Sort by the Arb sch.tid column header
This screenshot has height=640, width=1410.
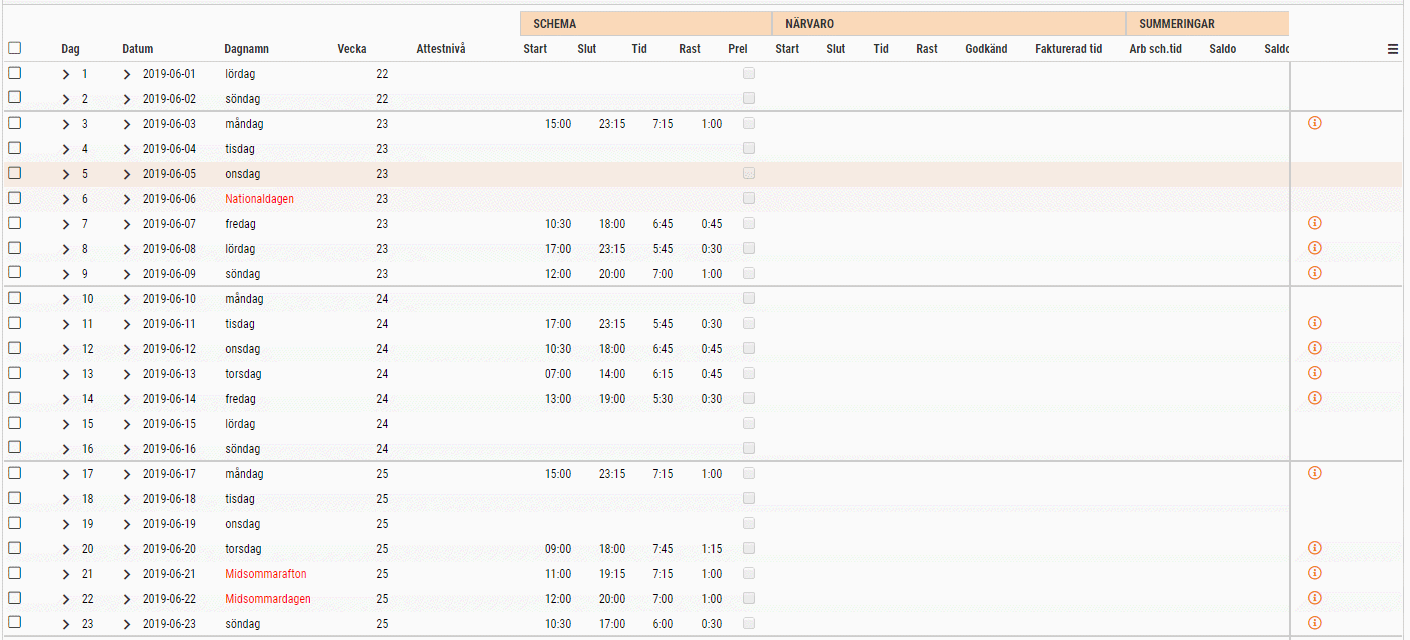(1155, 49)
